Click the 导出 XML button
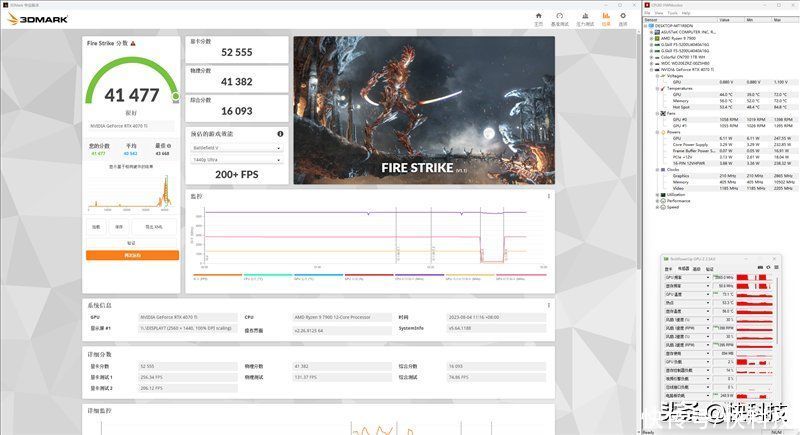This screenshot has height=435, width=800. click(x=155, y=227)
